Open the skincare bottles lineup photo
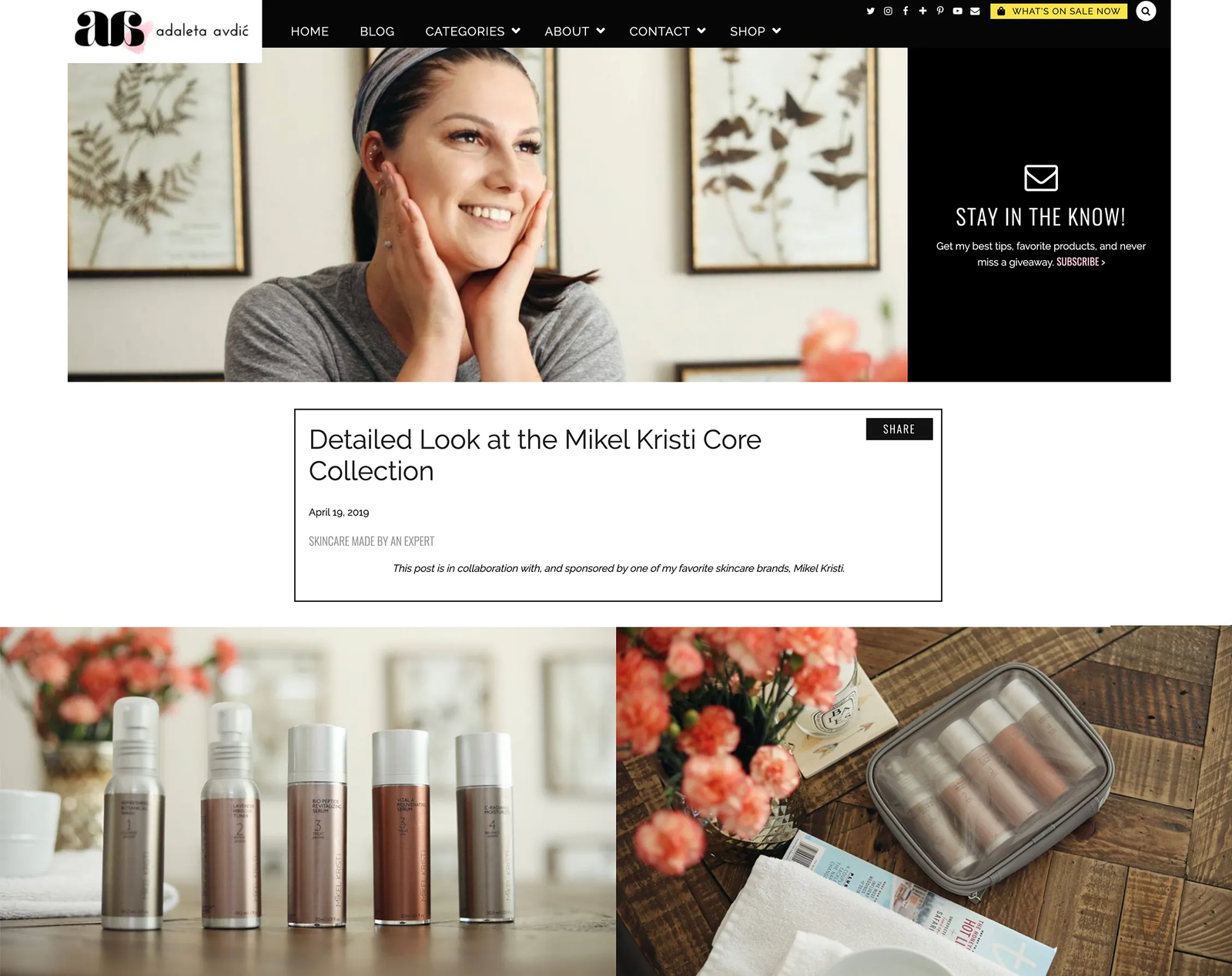The image size is (1232, 976). (307, 801)
